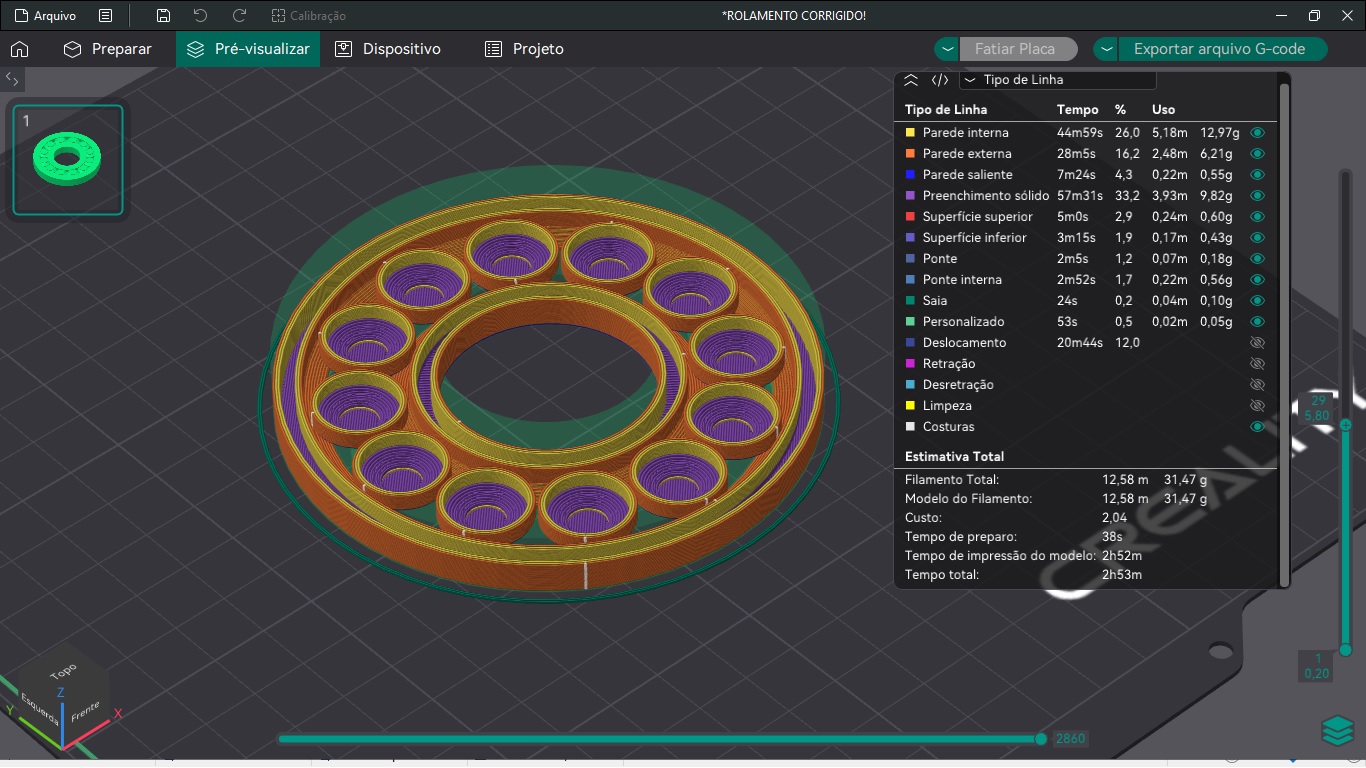Image resolution: width=1366 pixels, height=768 pixels.
Task: Hide Preenchimento sólido line type
Action: 1258,196
